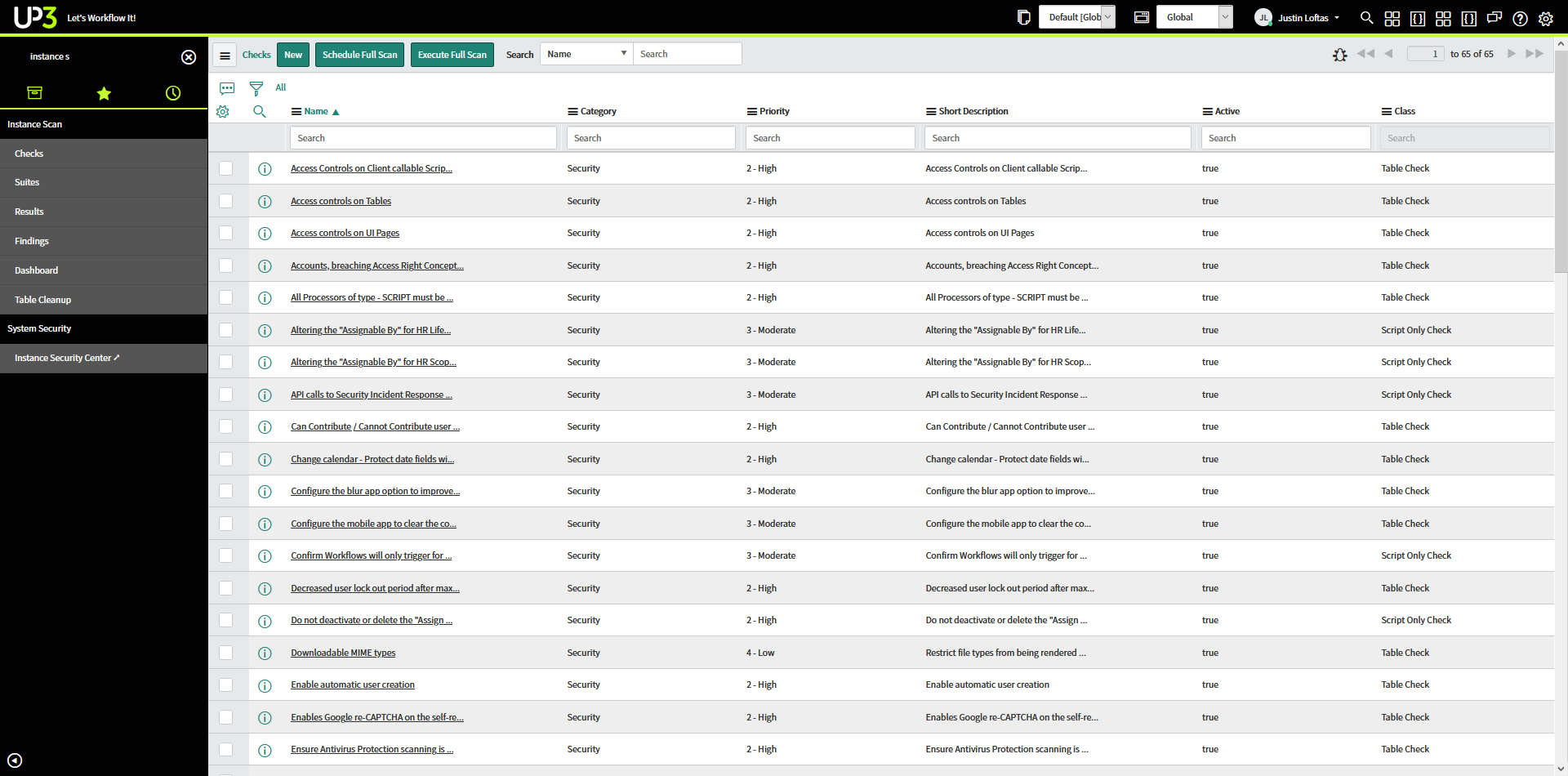This screenshot has width=1568, height=776.
Task: Open the update set Default dropdown
Action: coord(1076,16)
